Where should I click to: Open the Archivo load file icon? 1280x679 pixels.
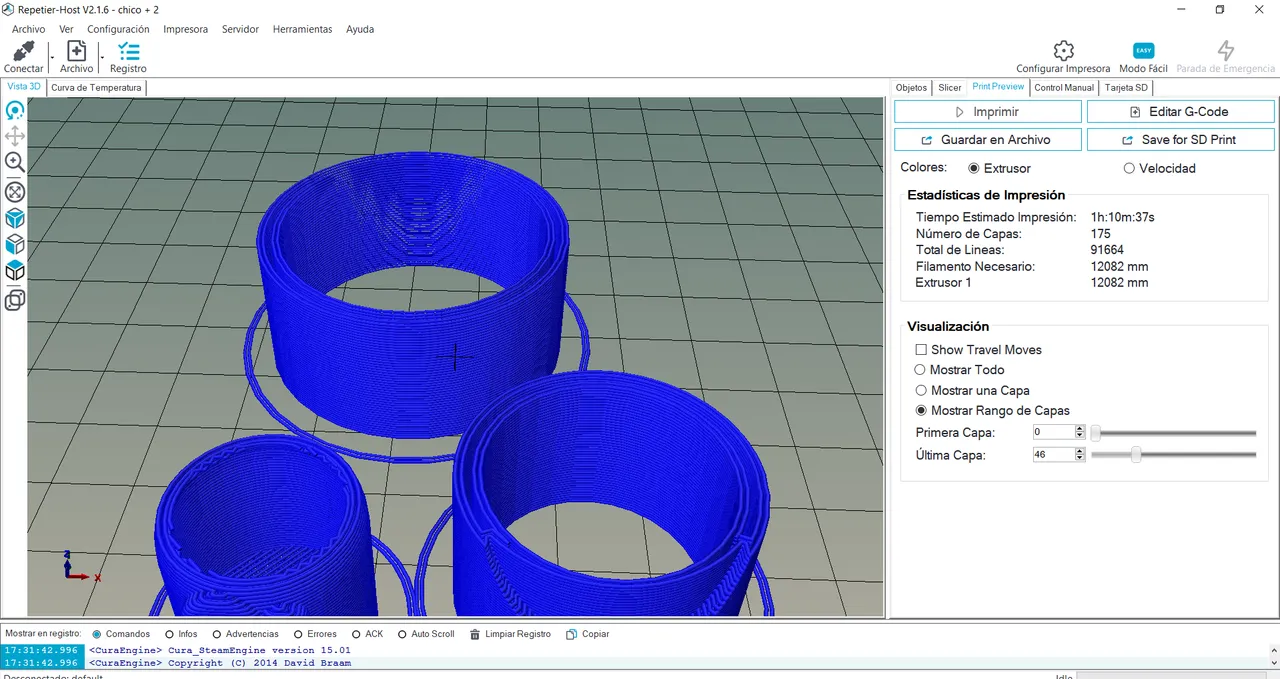click(76, 51)
